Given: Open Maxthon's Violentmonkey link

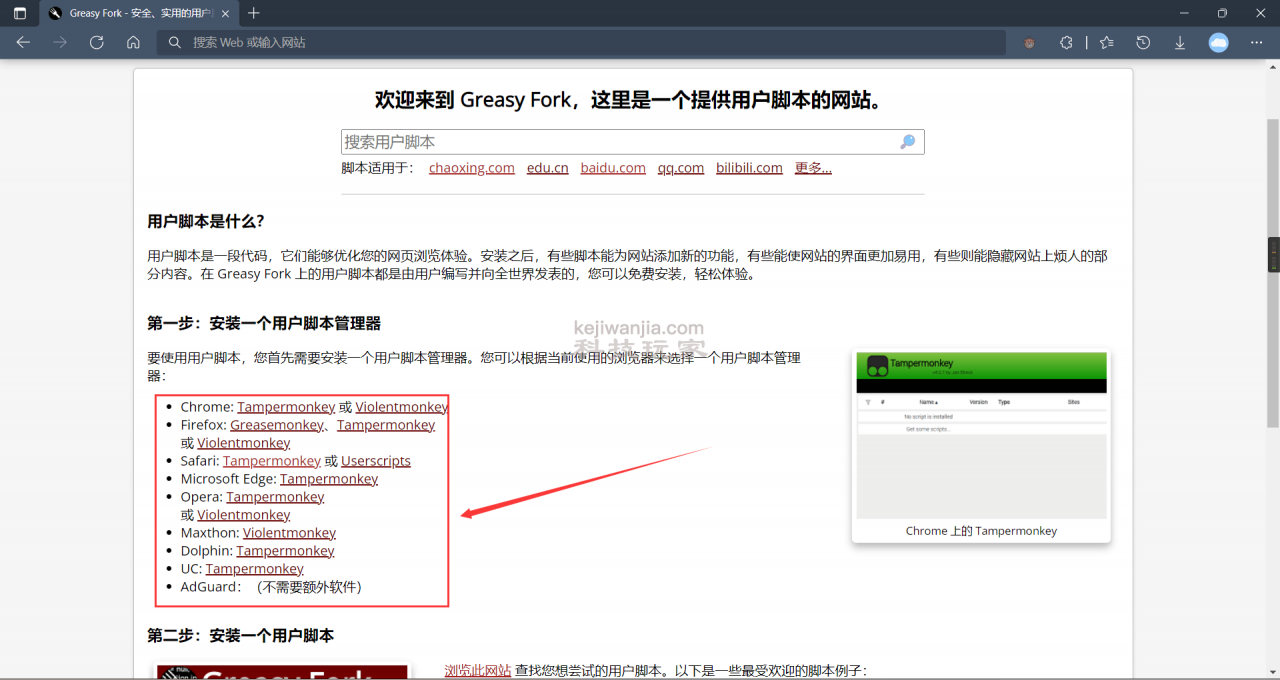Looking at the screenshot, I should coord(289,533).
